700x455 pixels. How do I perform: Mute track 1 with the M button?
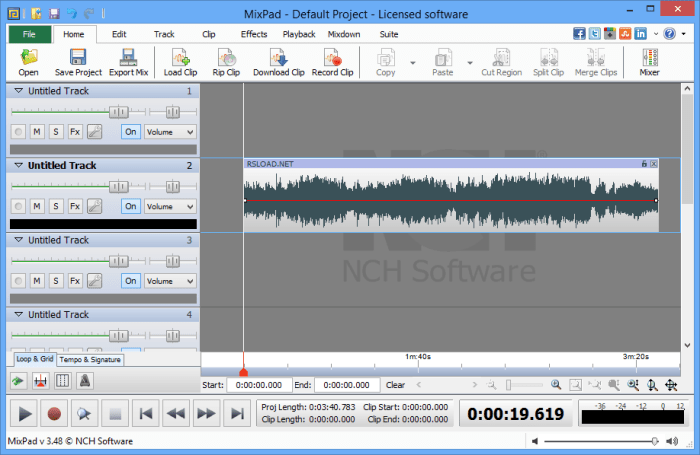point(37,132)
